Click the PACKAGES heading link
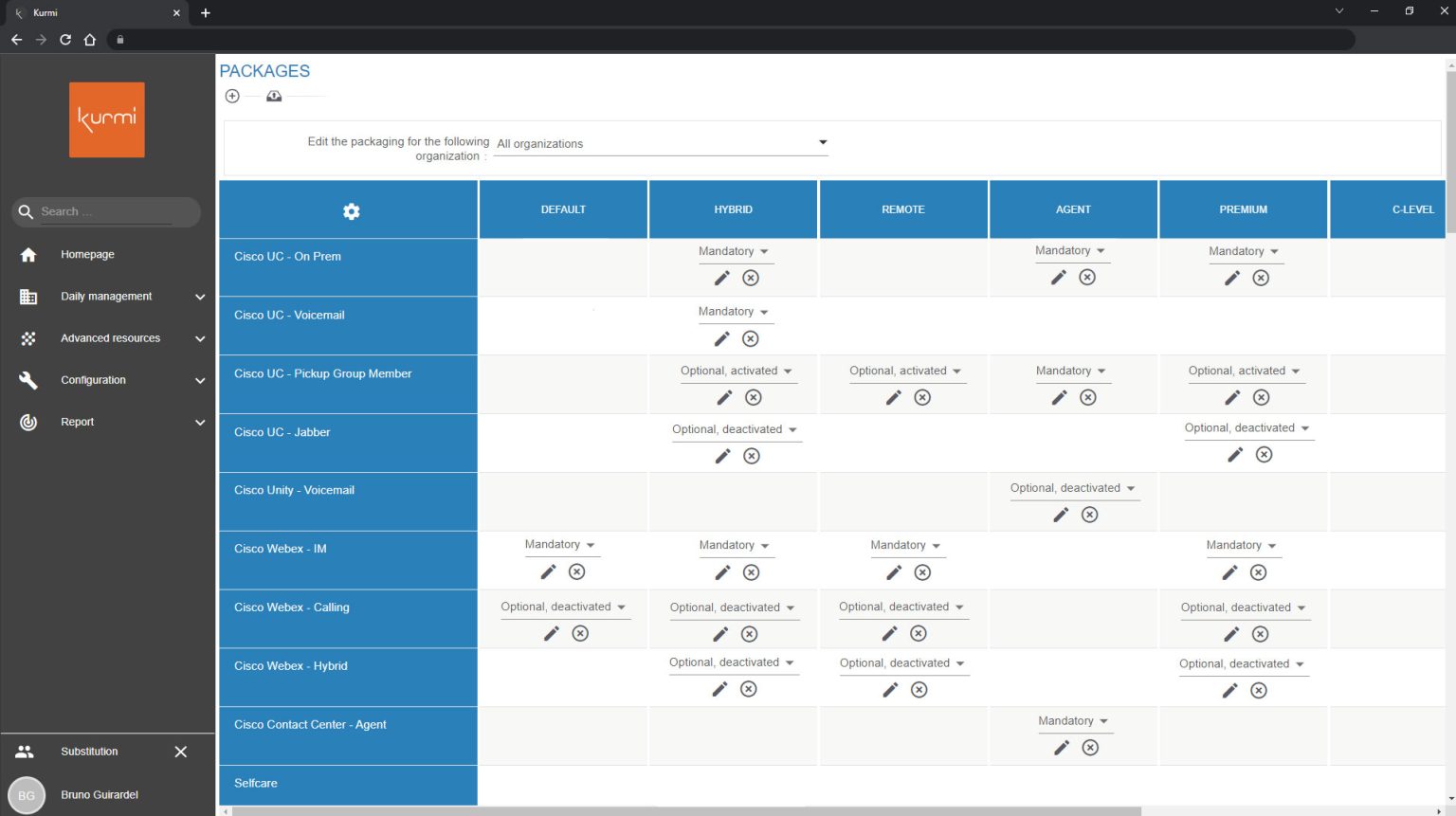Screen dimensions: 1456x816 coord(264,71)
